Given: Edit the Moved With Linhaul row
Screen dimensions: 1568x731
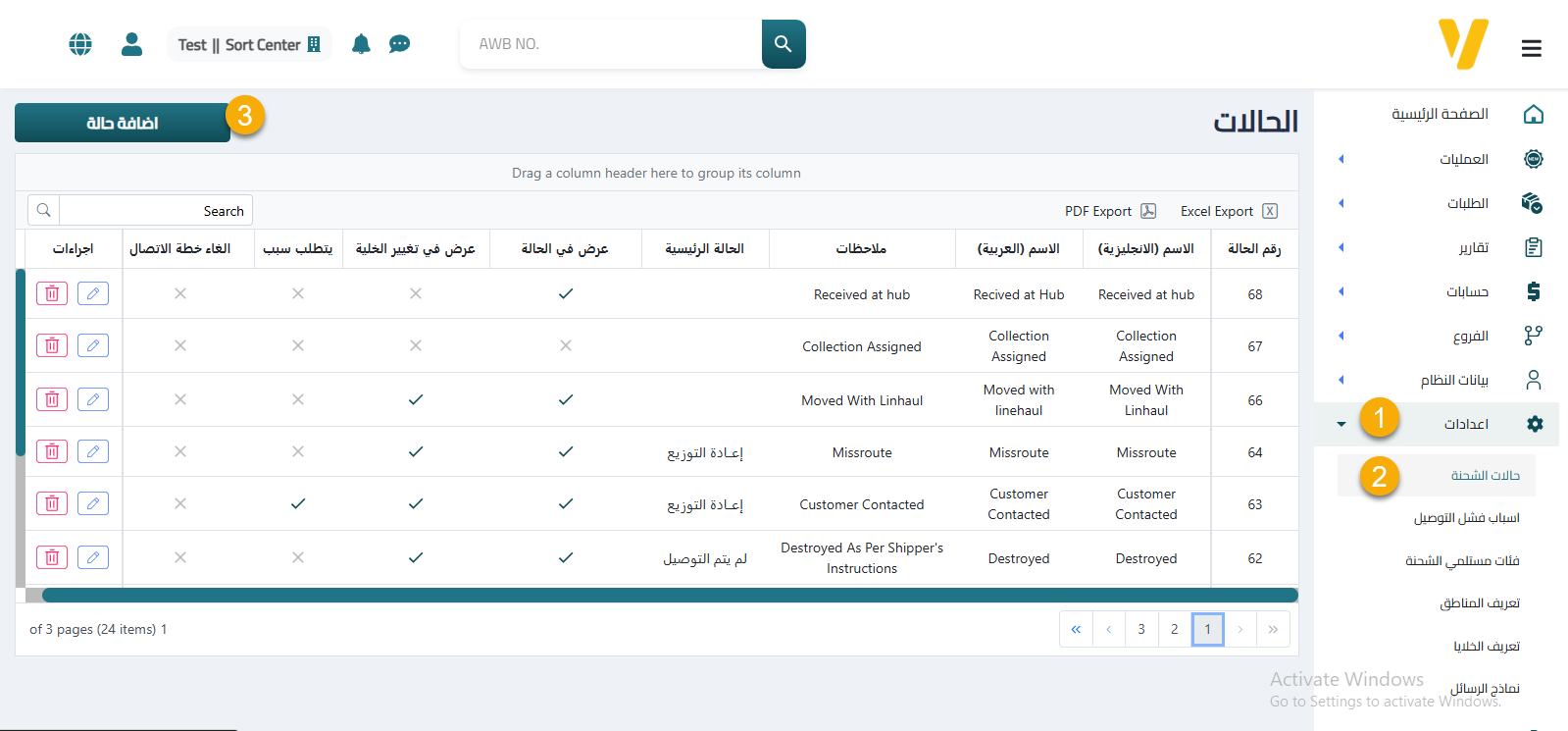Looking at the screenshot, I should pos(93,399).
